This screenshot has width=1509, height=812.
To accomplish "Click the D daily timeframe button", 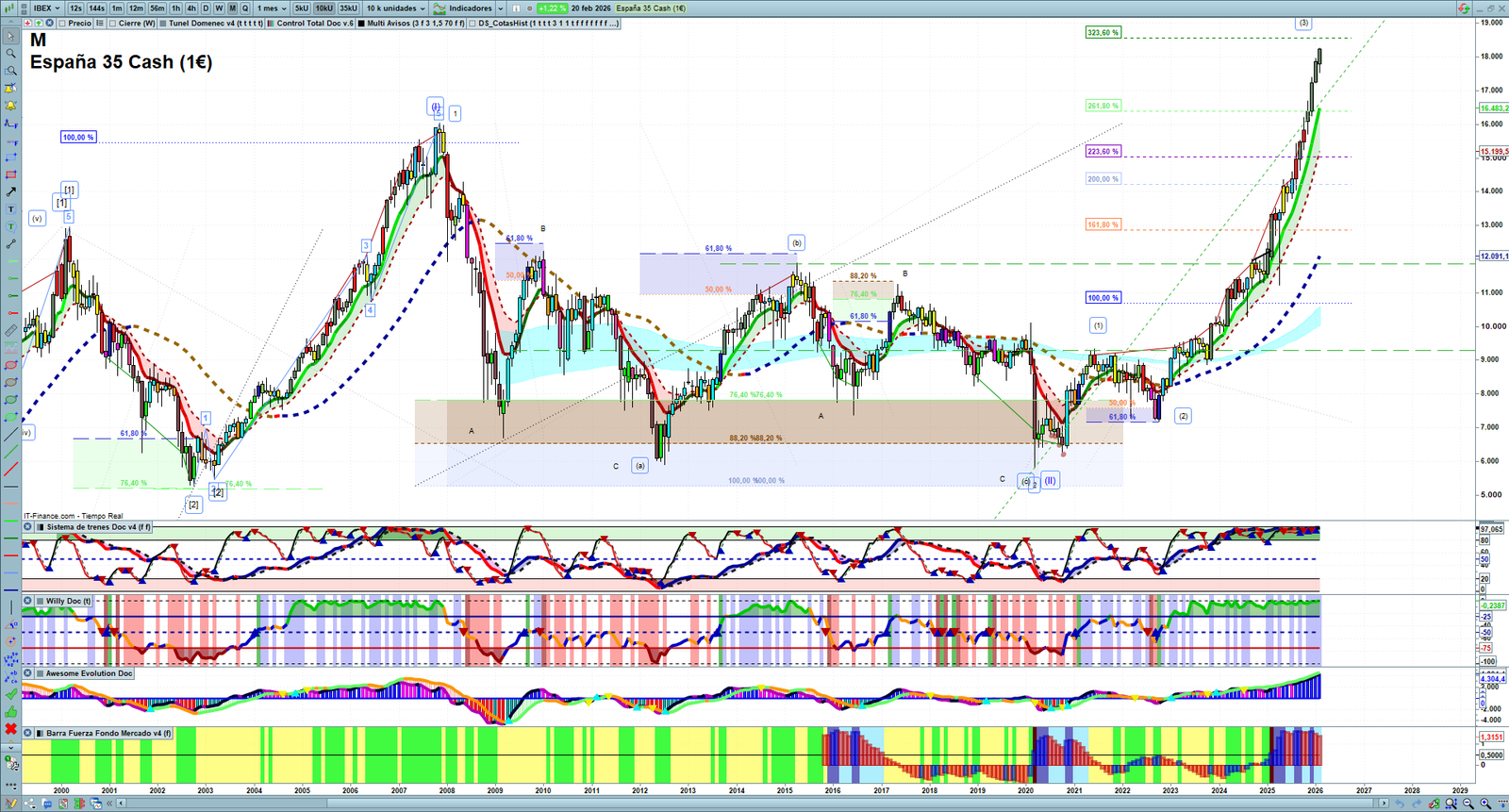I will 206,8.
